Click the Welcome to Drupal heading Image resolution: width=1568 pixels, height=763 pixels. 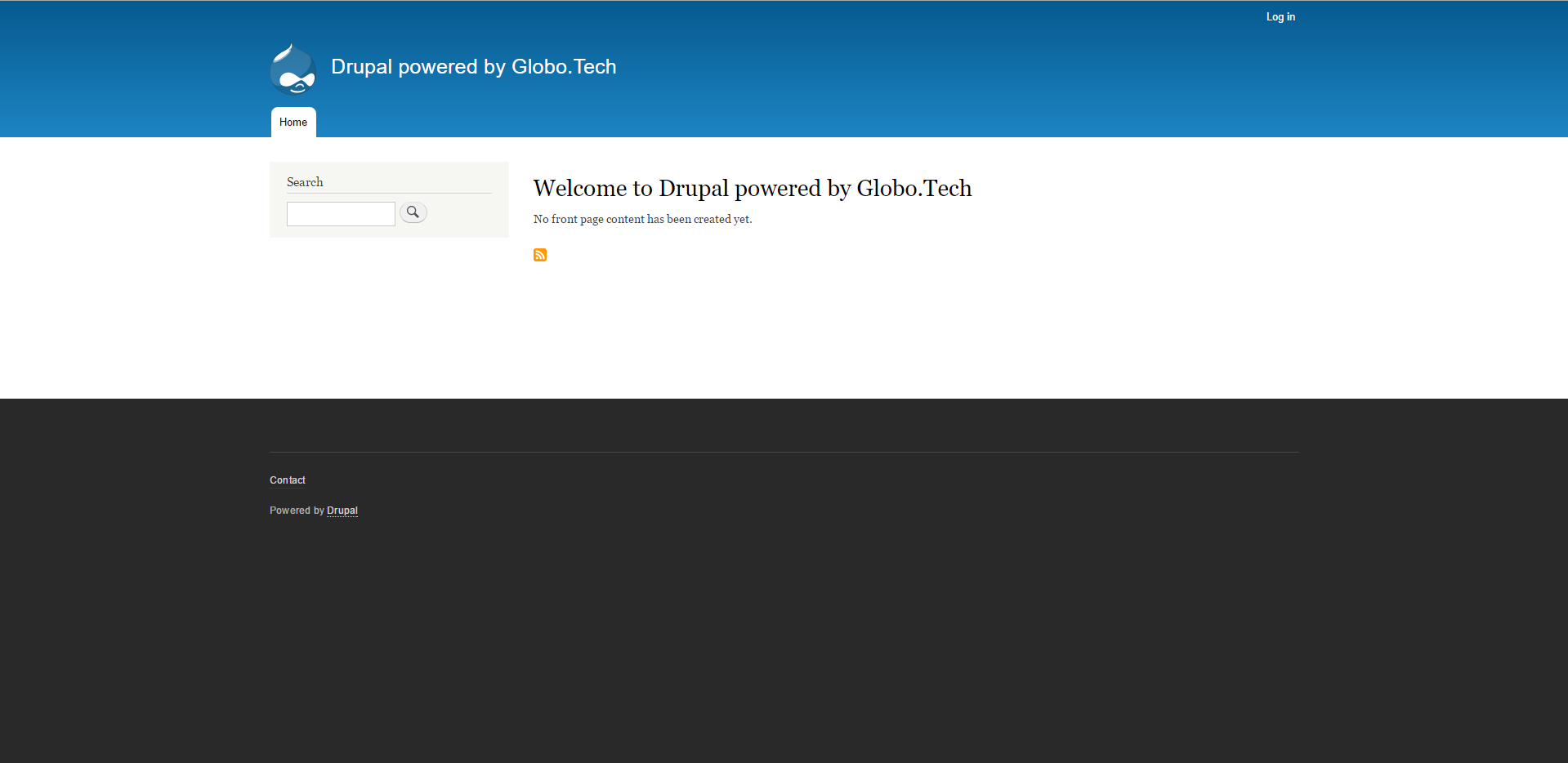(x=753, y=188)
